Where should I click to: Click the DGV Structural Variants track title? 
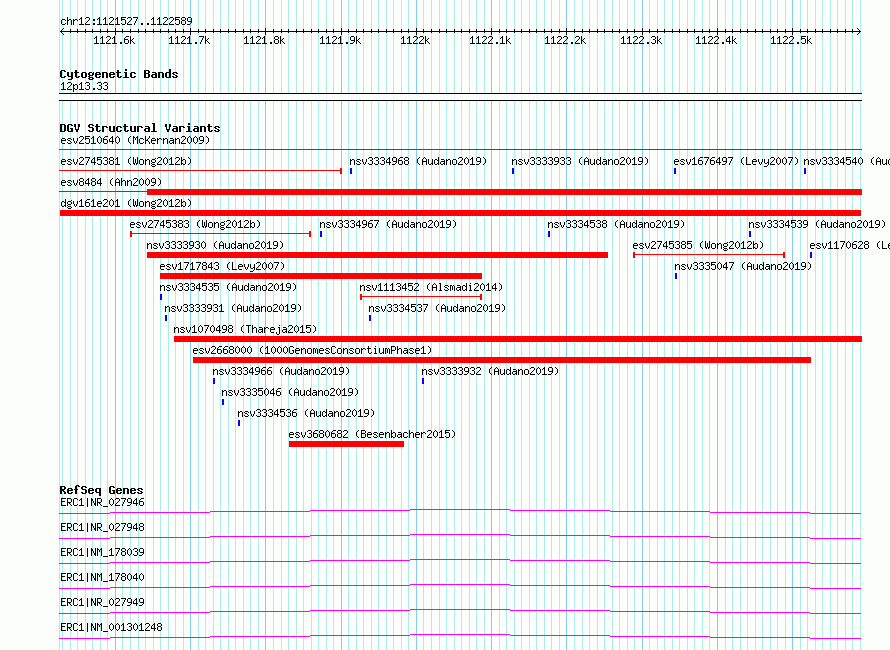[140, 128]
